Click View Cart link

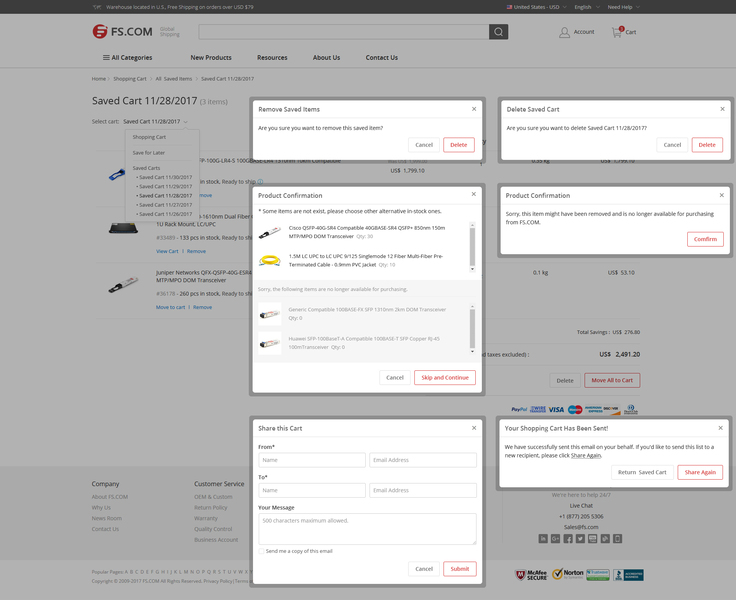(x=167, y=251)
